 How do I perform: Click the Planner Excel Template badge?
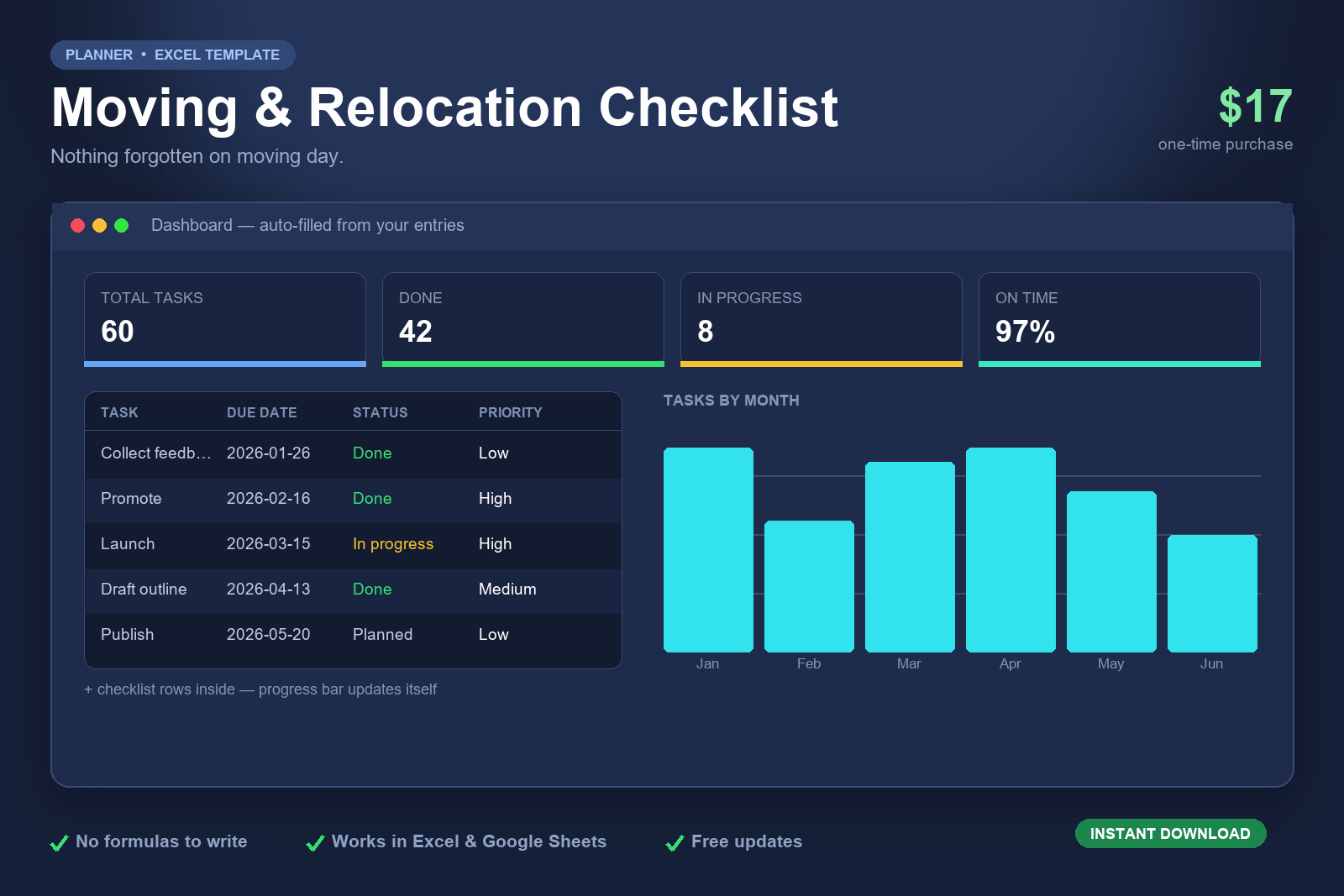(x=172, y=55)
